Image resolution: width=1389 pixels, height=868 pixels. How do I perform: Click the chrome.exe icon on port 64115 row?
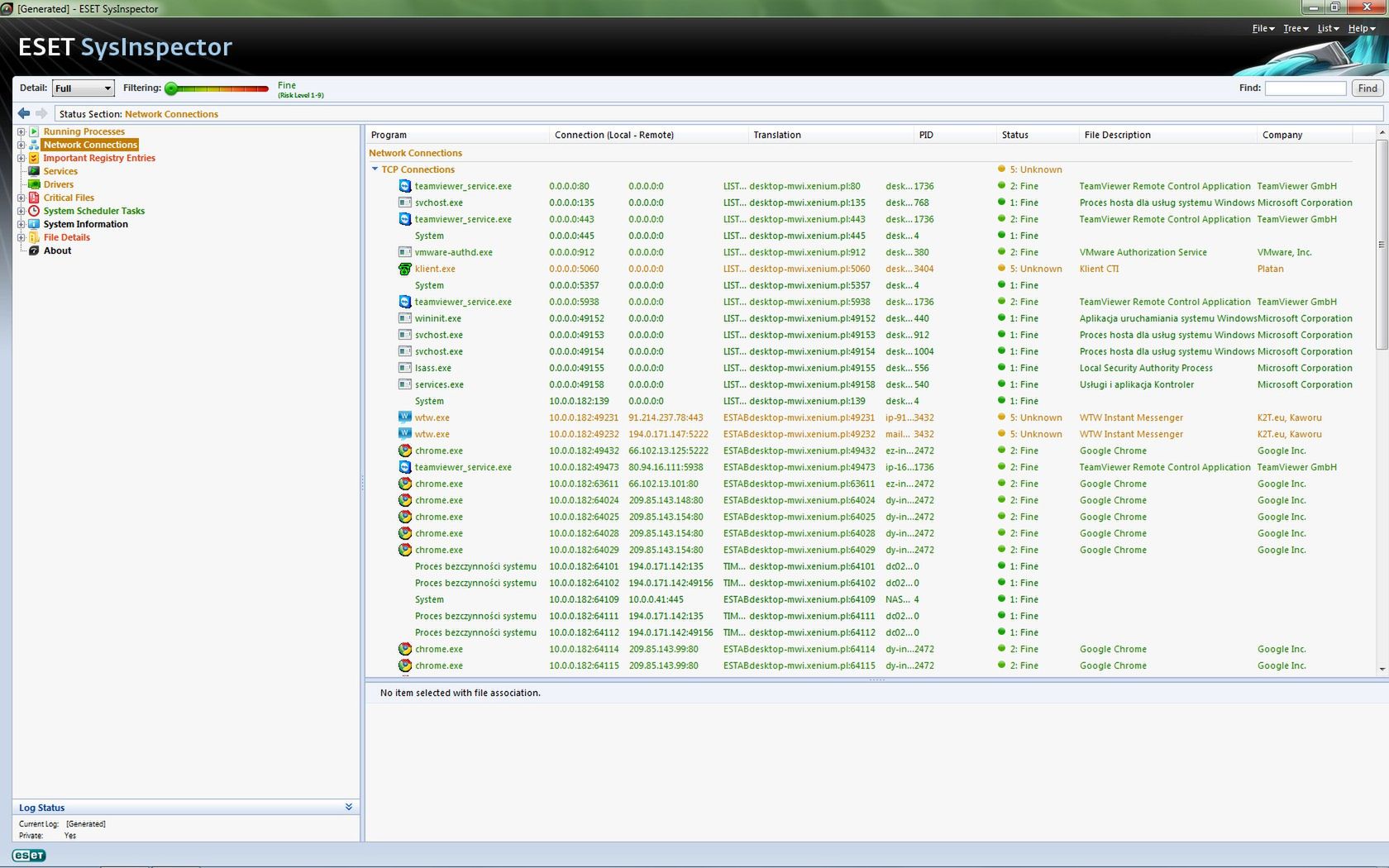coord(405,665)
